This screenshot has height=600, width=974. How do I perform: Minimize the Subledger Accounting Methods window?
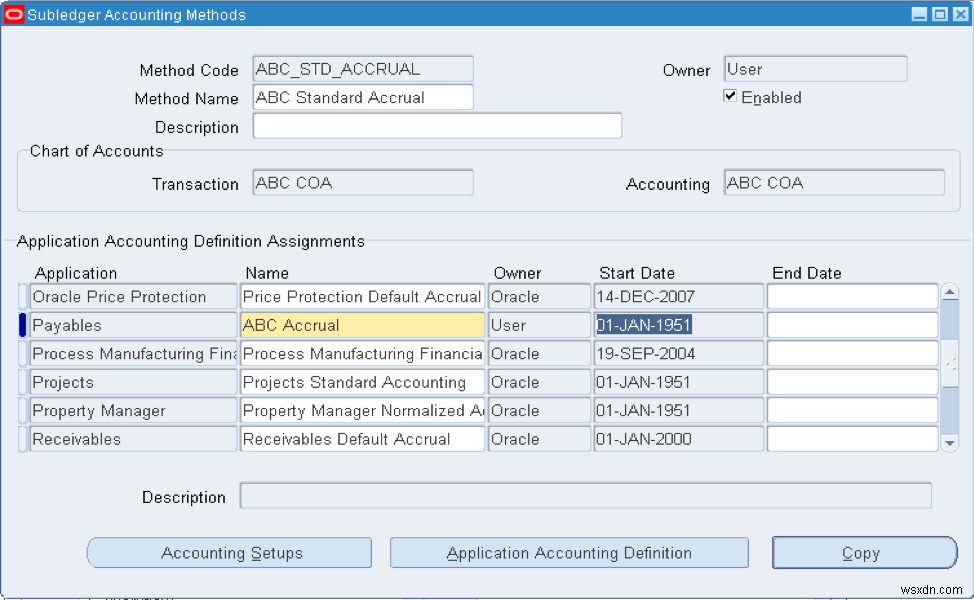919,14
